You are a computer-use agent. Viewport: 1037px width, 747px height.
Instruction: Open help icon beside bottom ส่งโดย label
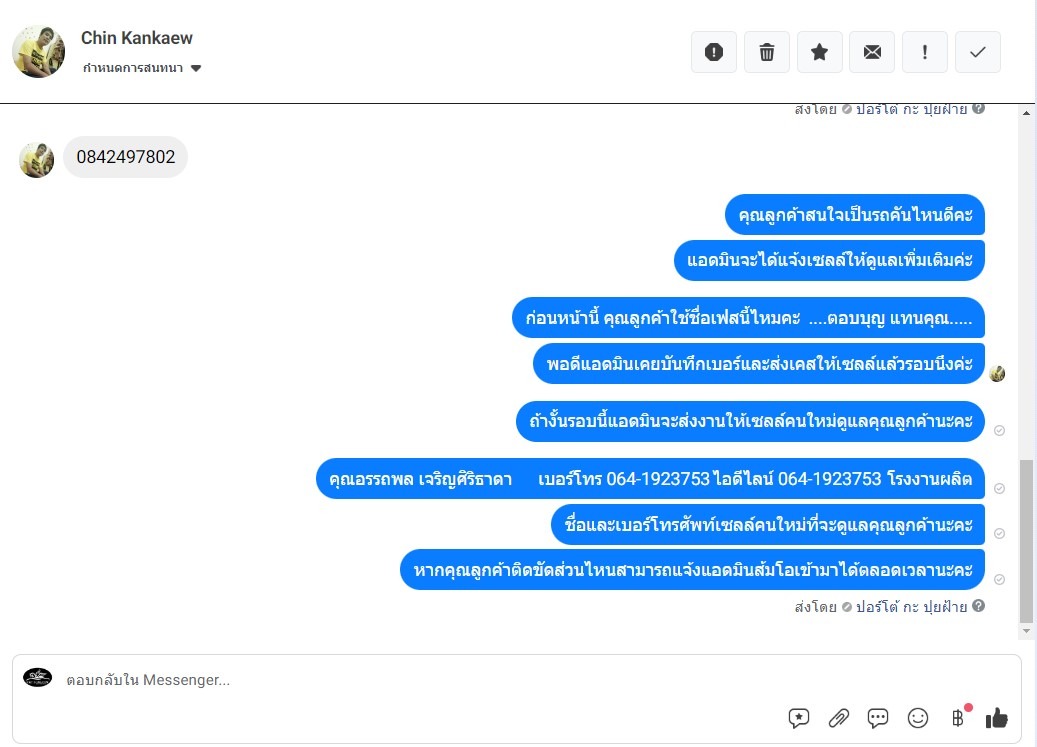979,606
